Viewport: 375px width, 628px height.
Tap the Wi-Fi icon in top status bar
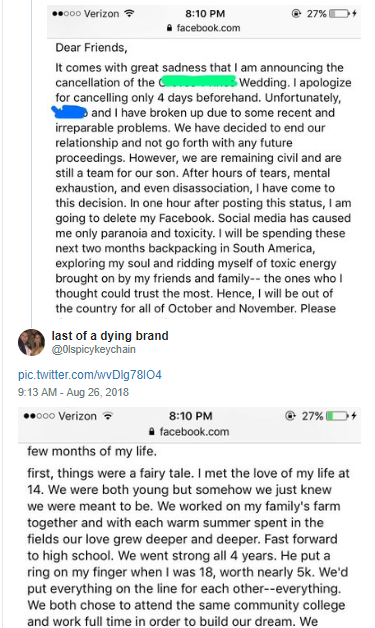coord(129,13)
